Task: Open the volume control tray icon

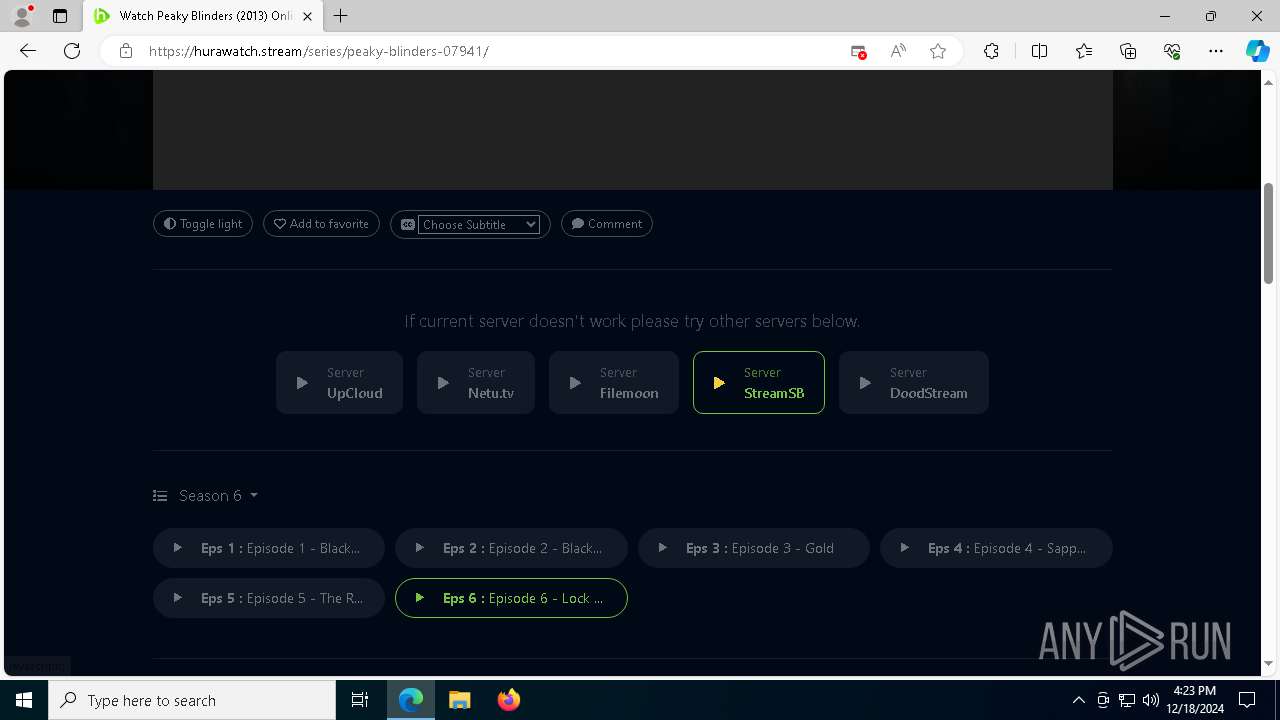Action: click(1151, 700)
